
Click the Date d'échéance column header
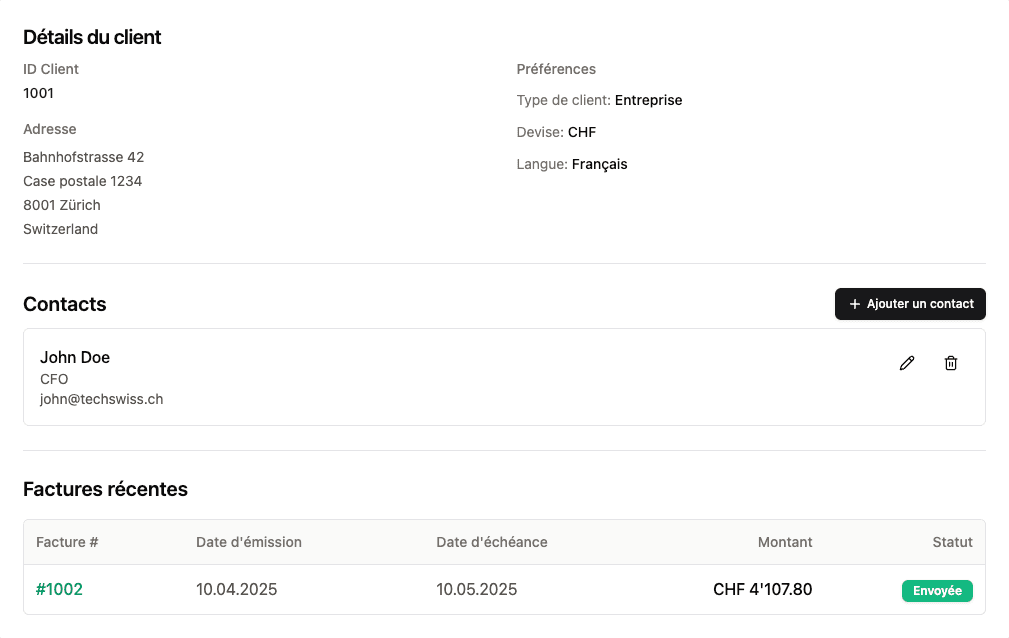492,542
